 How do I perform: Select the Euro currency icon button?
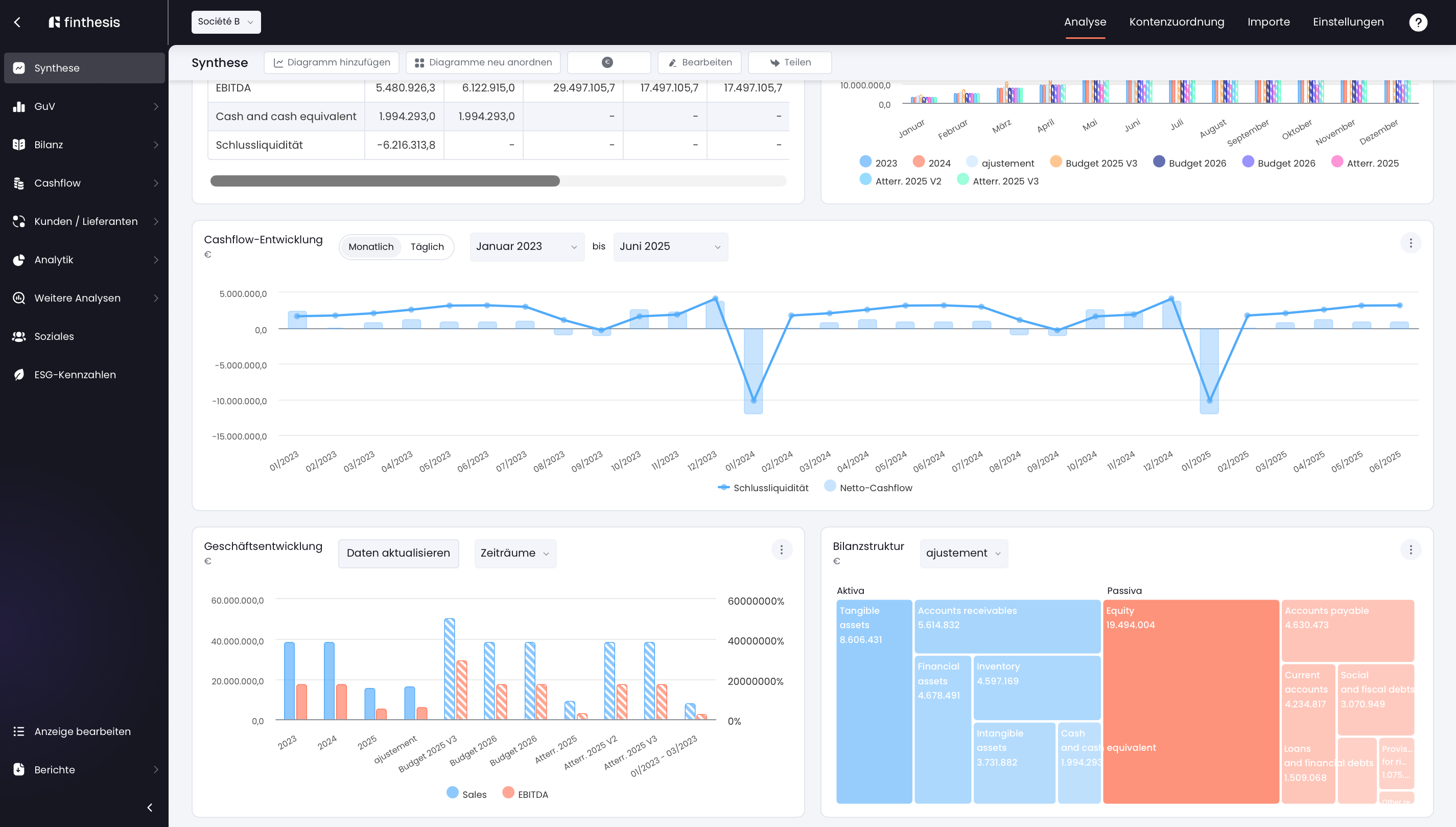(608, 62)
